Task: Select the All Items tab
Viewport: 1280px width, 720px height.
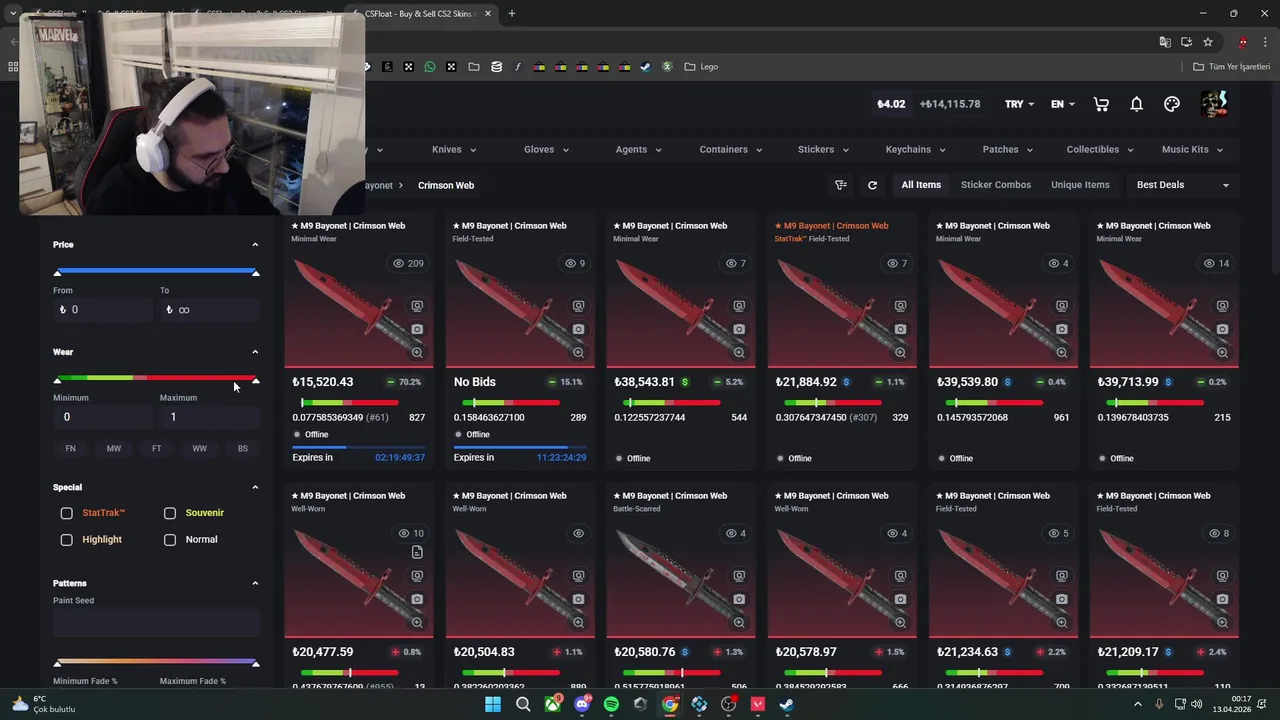Action: pos(921,185)
